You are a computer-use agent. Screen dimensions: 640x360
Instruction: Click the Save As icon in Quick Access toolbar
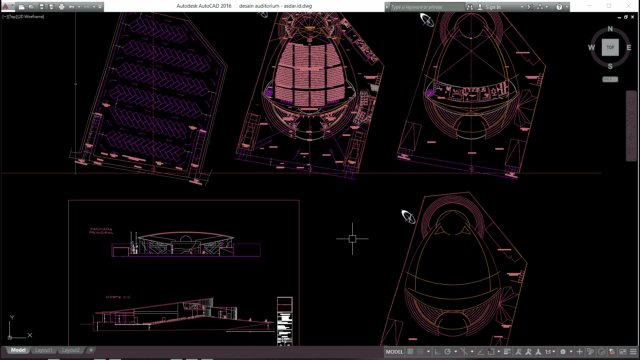click(x=51, y=7)
